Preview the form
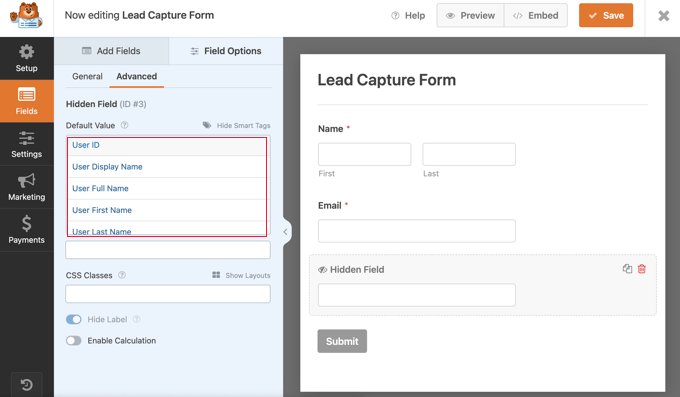The image size is (680, 397). pos(470,16)
